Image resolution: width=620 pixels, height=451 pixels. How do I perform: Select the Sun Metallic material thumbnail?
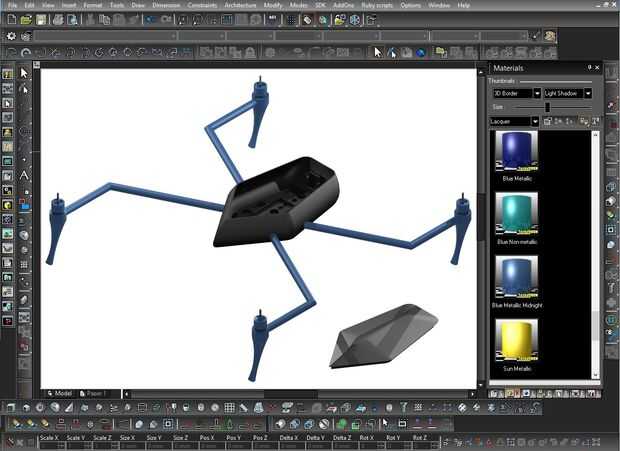click(x=516, y=340)
